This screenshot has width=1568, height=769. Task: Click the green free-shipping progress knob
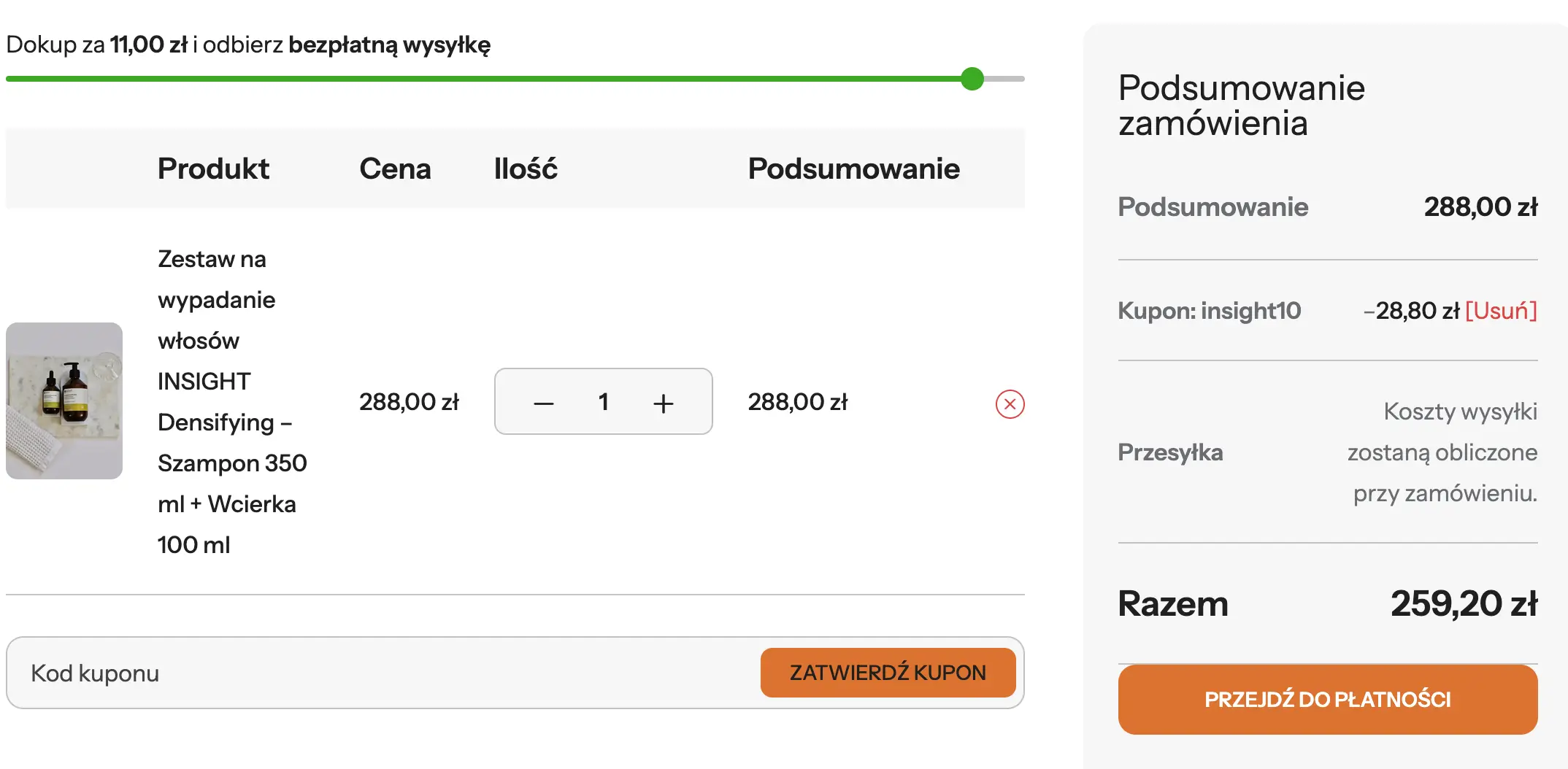pyautogui.click(x=972, y=79)
